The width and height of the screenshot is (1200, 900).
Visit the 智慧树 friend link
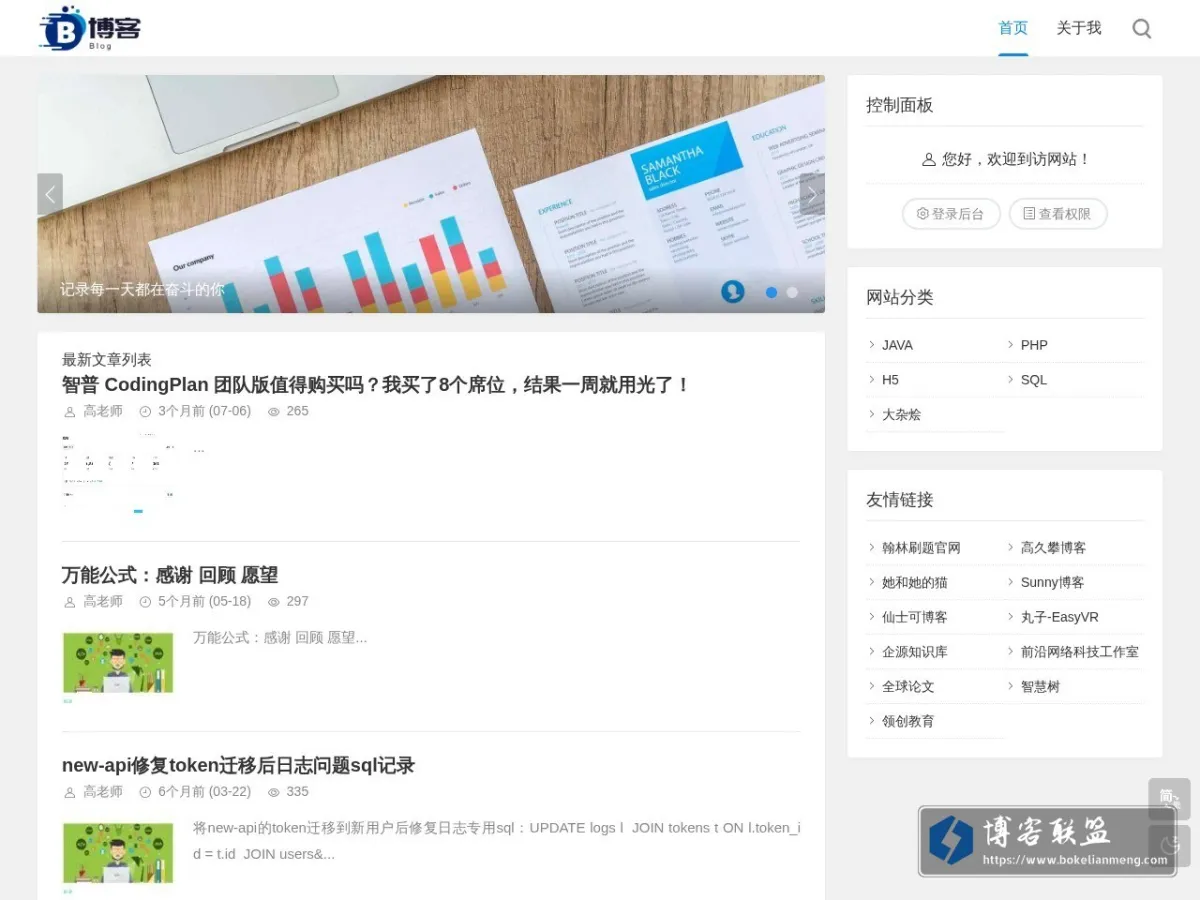click(1040, 686)
